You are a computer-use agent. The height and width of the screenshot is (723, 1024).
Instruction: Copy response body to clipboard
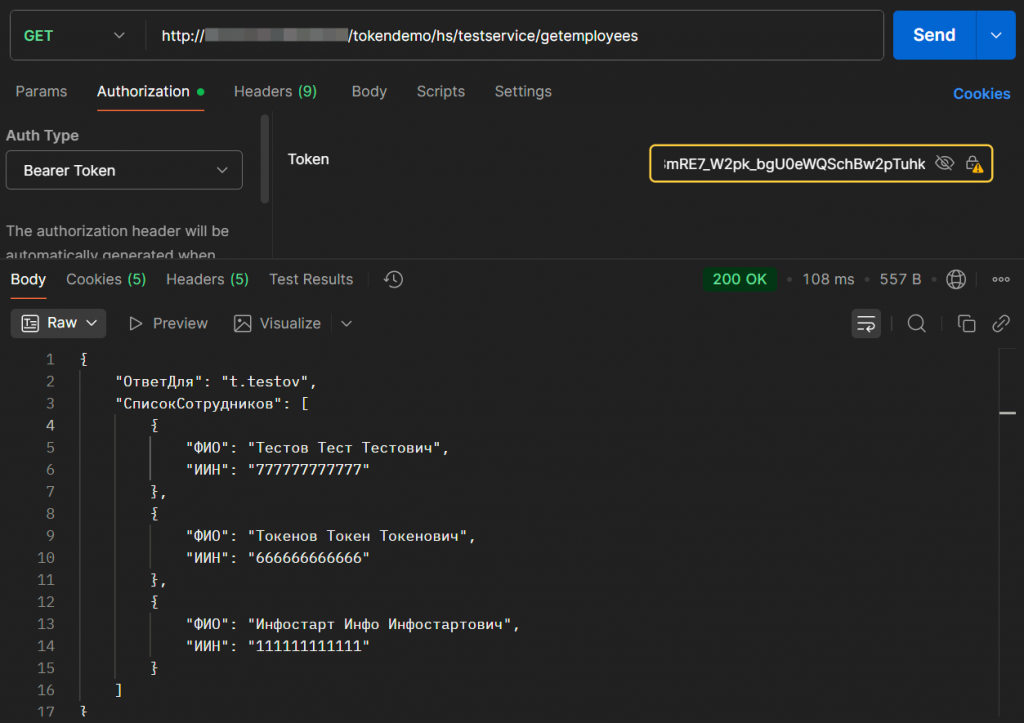tap(966, 323)
